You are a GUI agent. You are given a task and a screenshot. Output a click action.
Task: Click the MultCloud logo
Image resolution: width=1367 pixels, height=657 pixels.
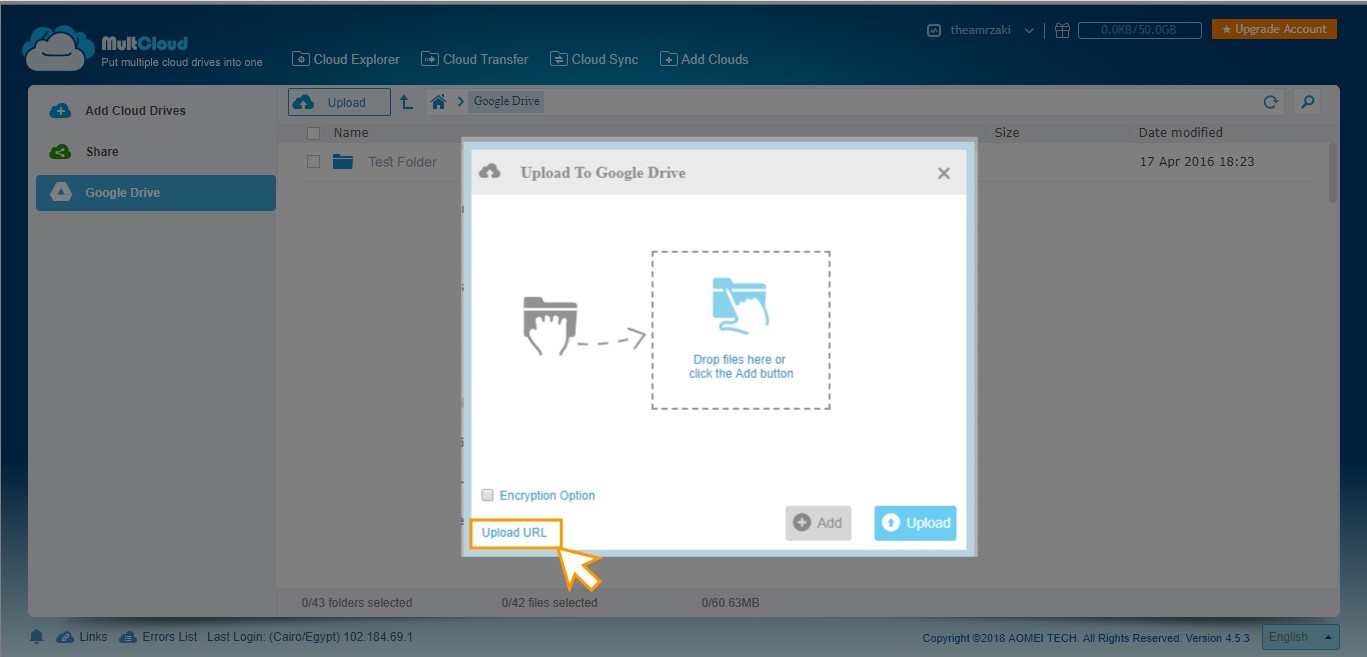tap(142, 50)
